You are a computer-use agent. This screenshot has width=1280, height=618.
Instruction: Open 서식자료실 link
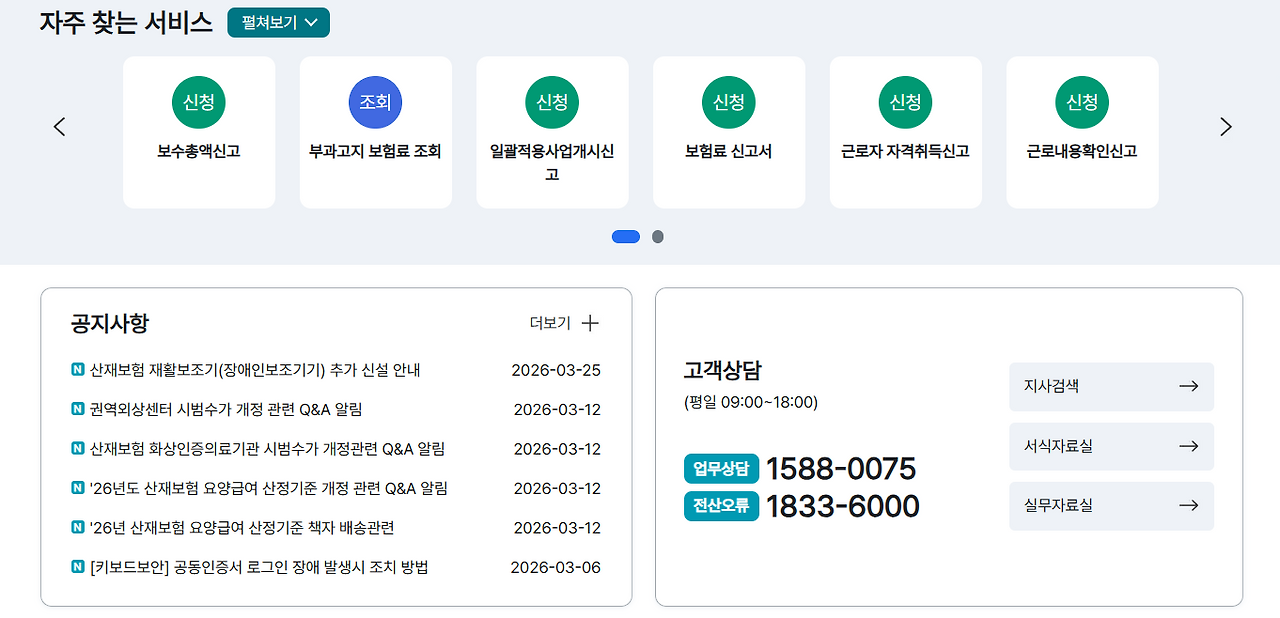[x=1111, y=446]
